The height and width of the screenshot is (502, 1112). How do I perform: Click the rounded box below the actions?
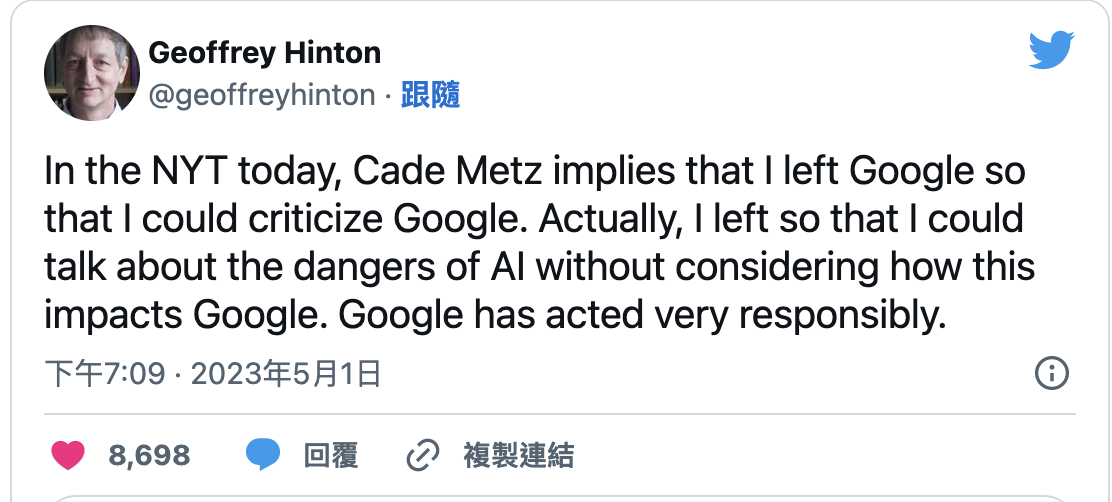[x=556, y=496]
